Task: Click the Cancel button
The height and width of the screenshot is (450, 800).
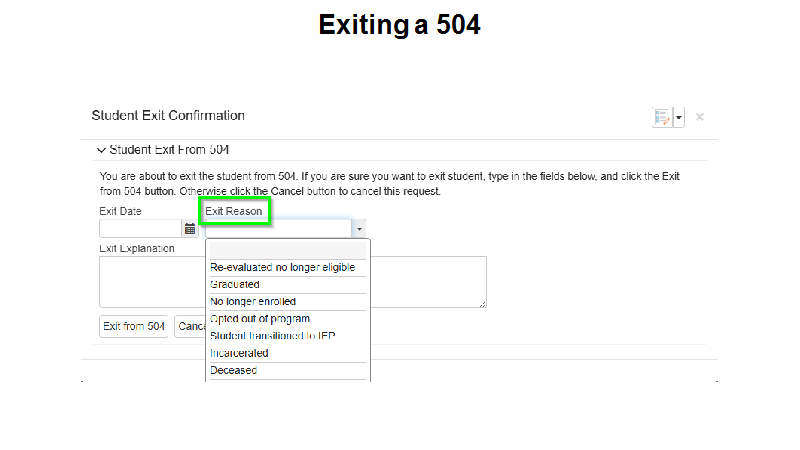Action: (190, 327)
